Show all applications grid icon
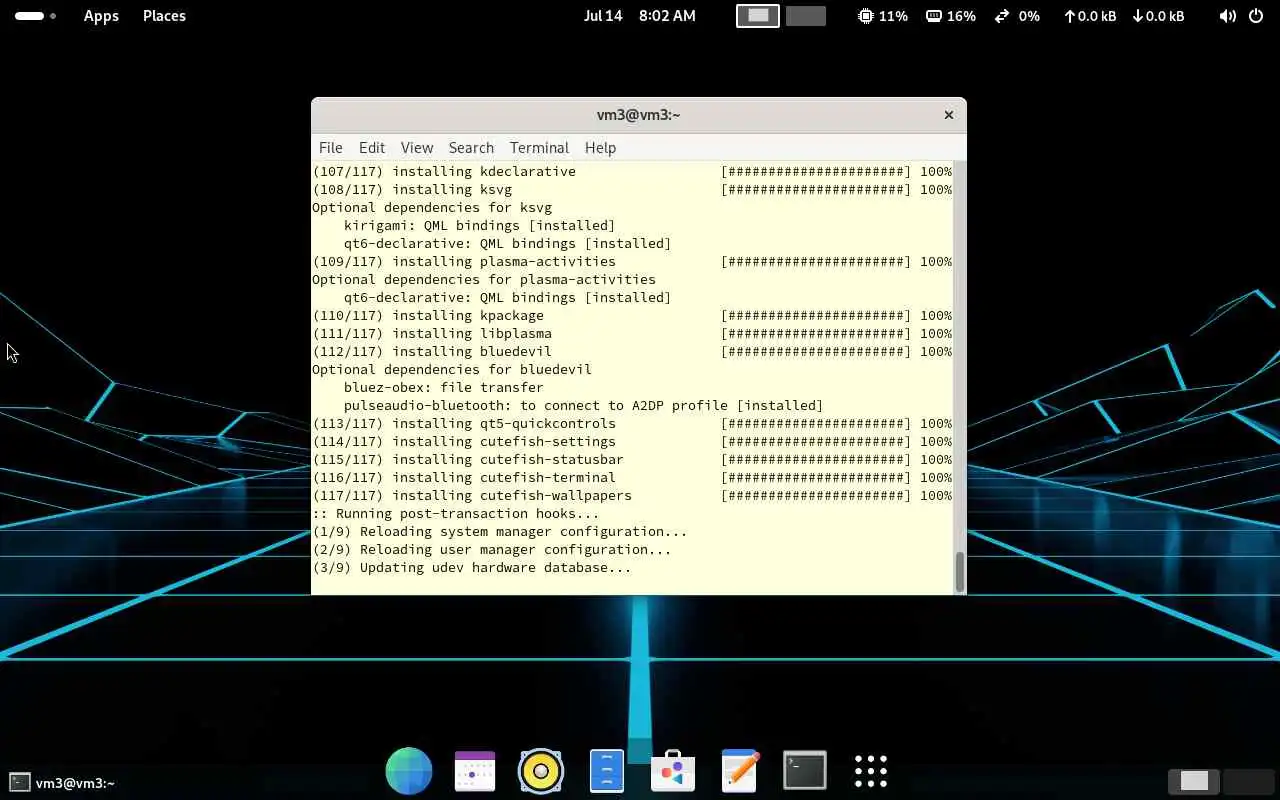The image size is (1280, 800). click(871, 771)
